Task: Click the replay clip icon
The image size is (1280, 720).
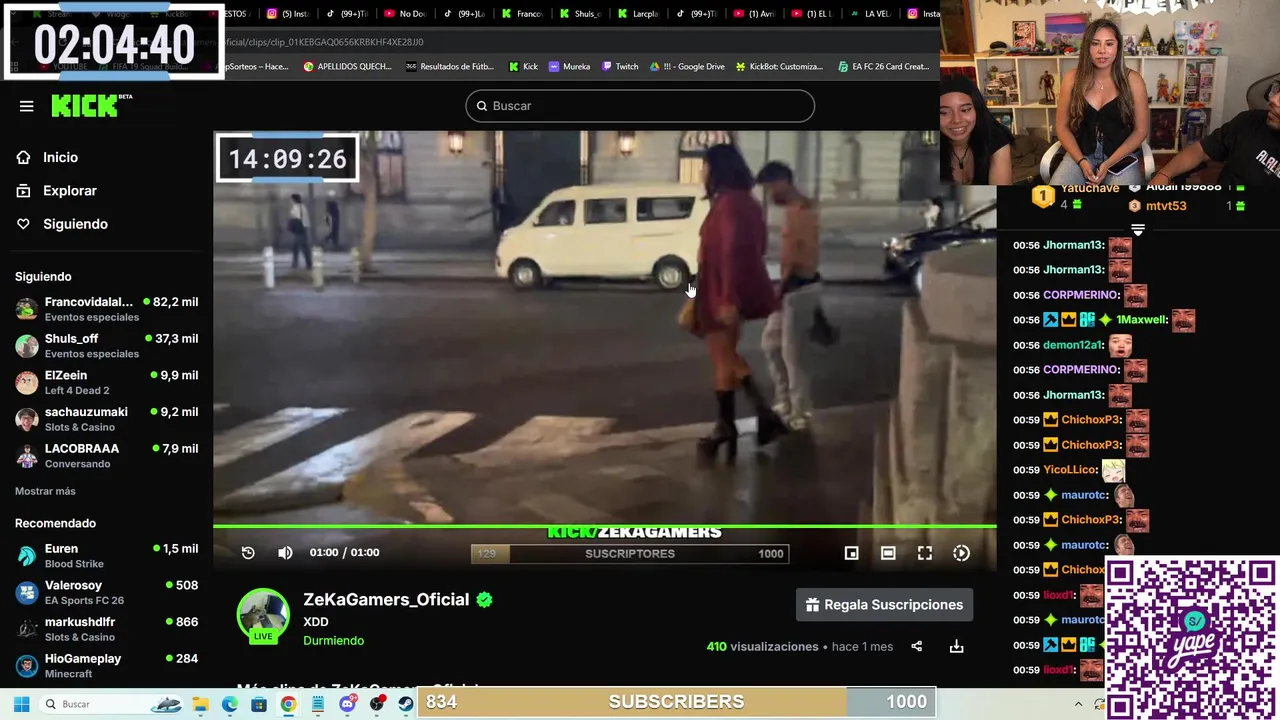Action: coord(248,553)
